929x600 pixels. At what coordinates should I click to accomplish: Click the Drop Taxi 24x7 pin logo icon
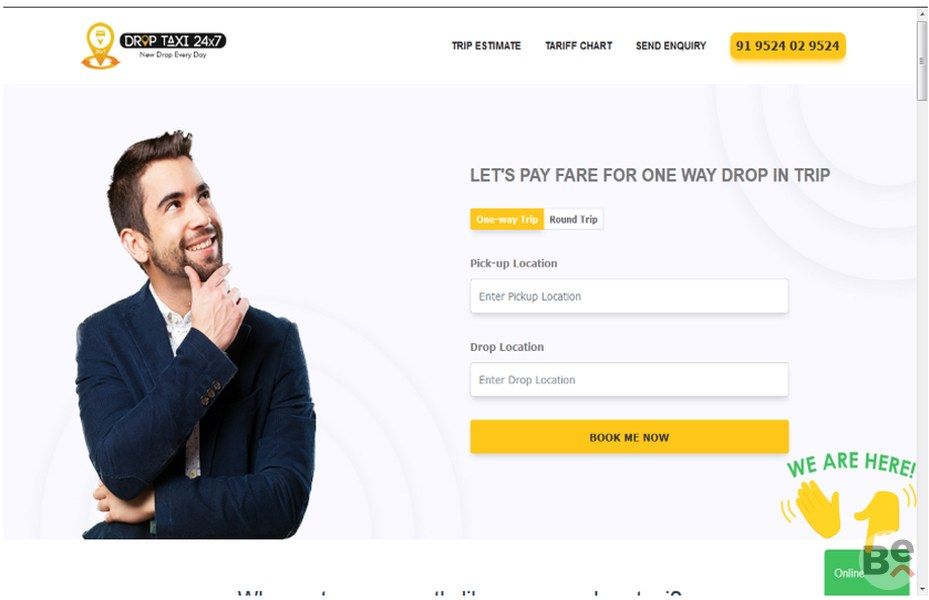pyautogui.click(x=100, y=46)
